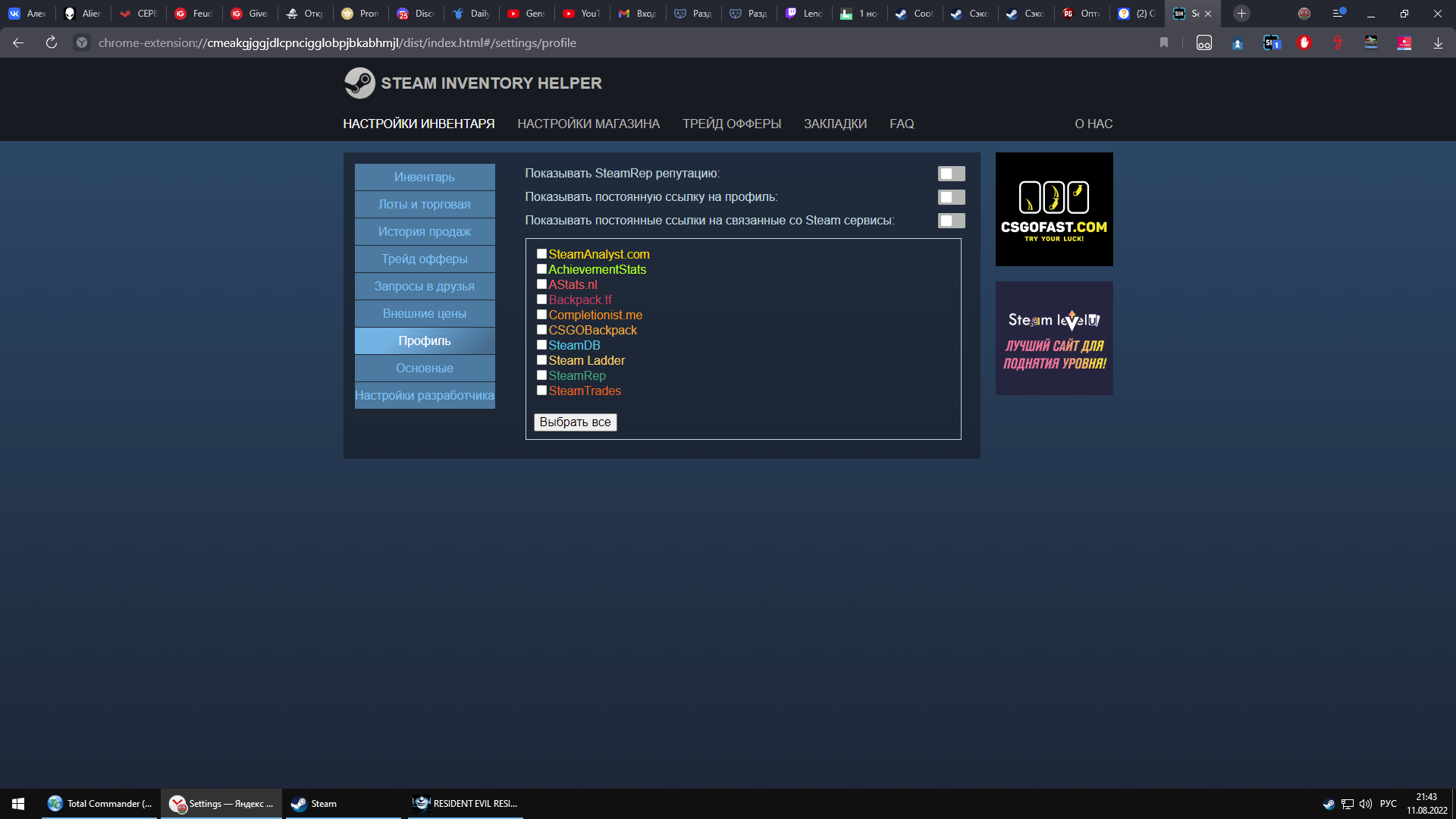Toggle 'Показывать SteamRep репутацию' switch

pos(951,174)
